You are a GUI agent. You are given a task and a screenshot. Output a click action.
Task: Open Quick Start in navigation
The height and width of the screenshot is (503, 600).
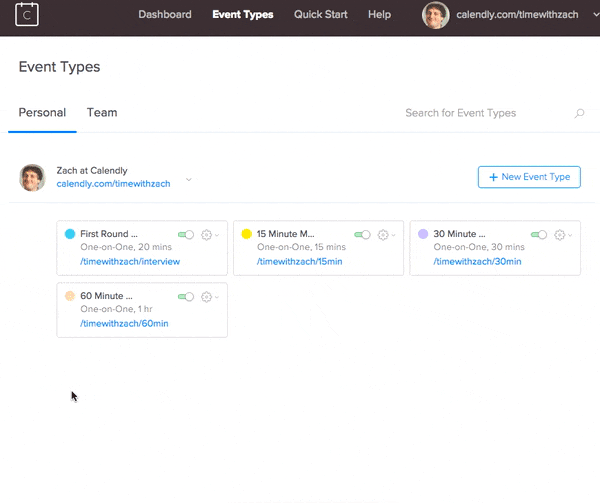pyautogui.click(x=321, y=15)
